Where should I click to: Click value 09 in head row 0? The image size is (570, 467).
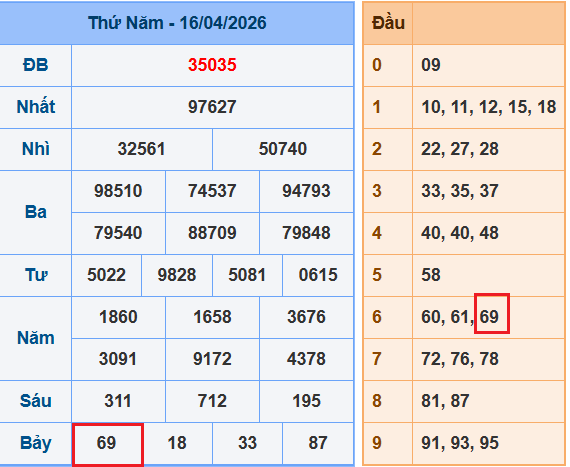pos(431,65)
